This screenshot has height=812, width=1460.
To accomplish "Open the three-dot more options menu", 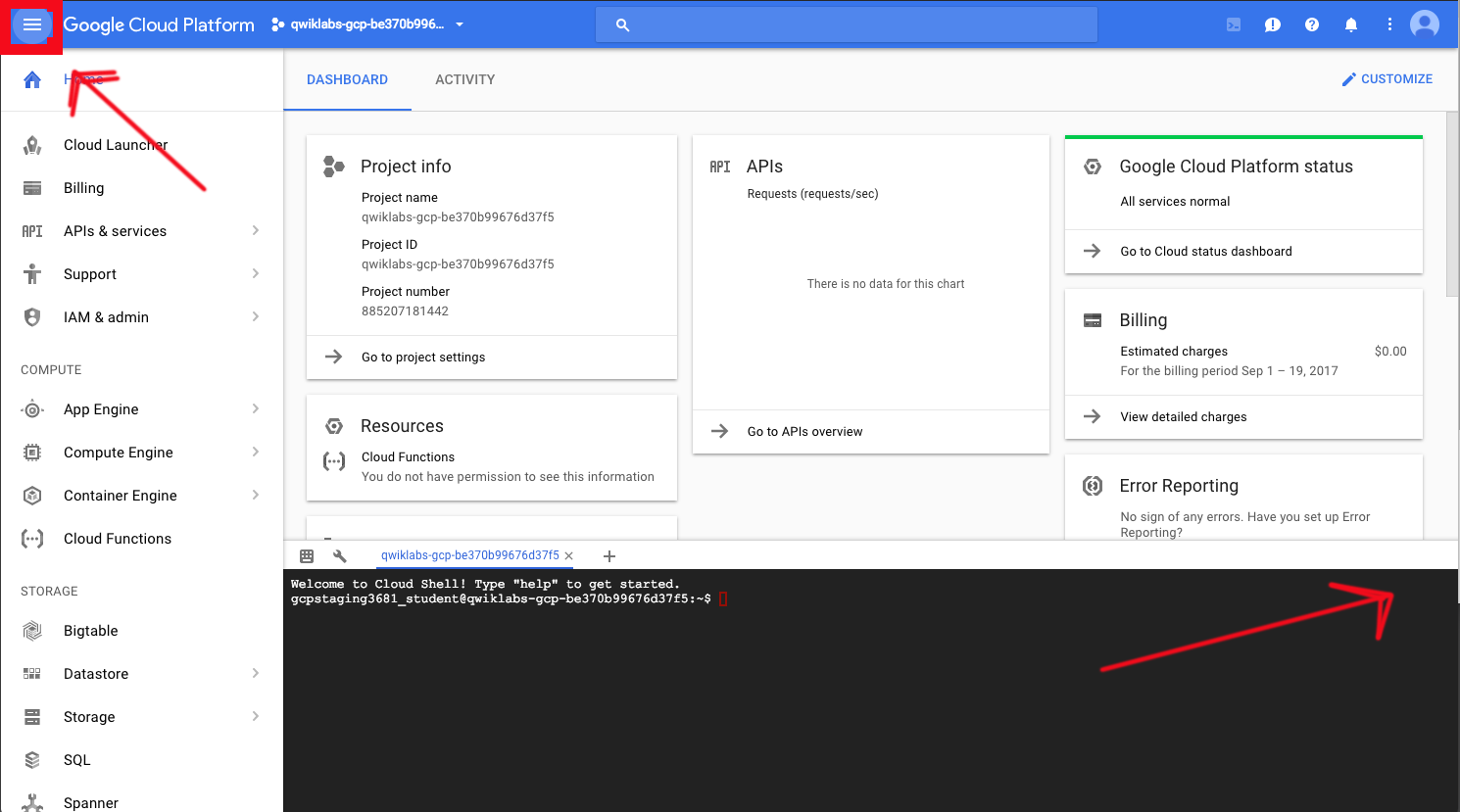I will pyautogui.click(x=1389, y=24).
